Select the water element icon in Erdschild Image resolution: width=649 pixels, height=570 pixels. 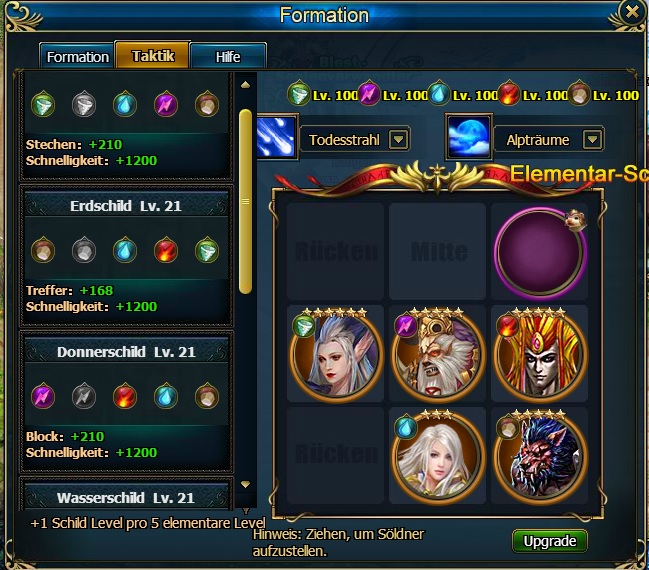[125, 250]
